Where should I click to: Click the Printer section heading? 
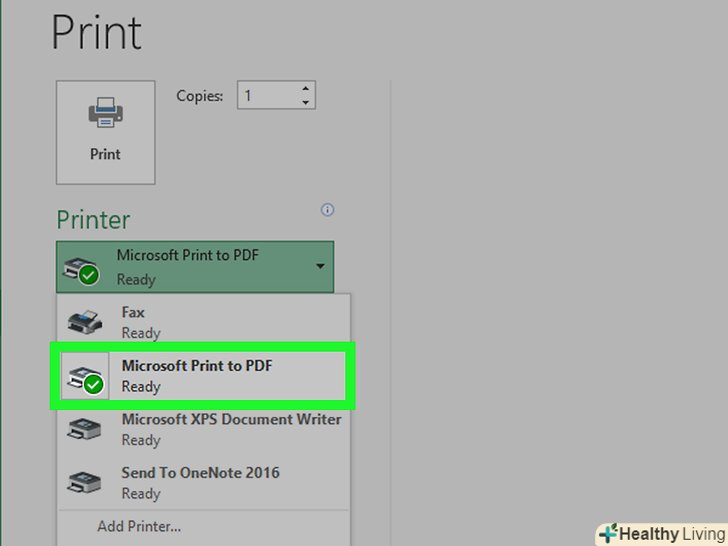tap(93, 220)
